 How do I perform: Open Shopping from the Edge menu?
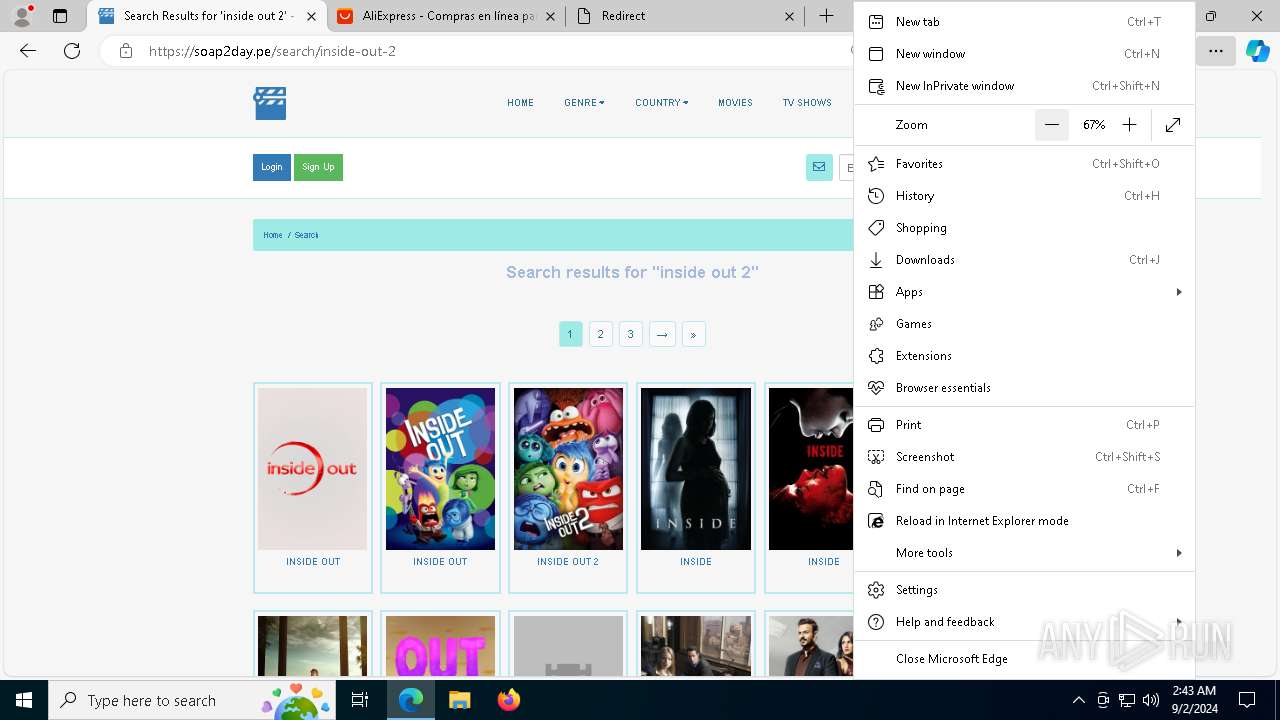tap(1025, 228)
